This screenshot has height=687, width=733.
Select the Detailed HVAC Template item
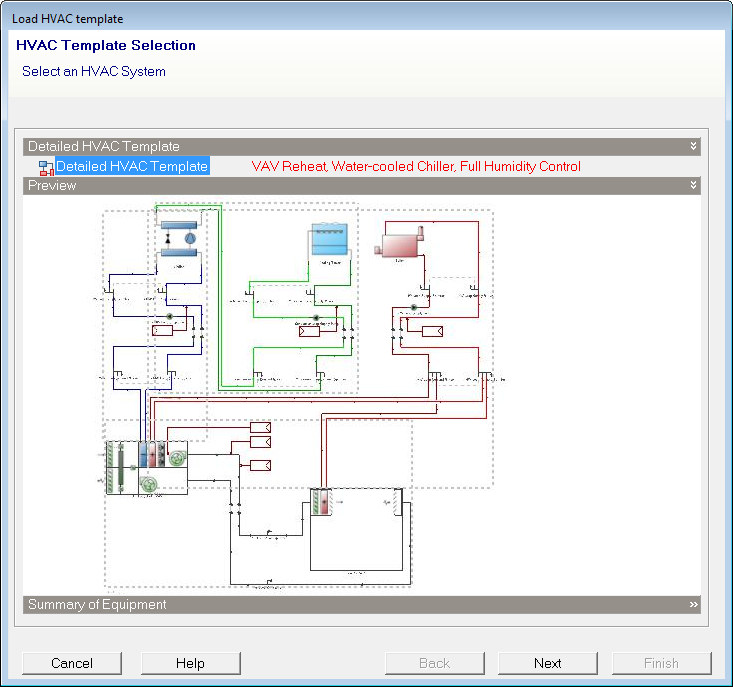[x=132, y=167]
